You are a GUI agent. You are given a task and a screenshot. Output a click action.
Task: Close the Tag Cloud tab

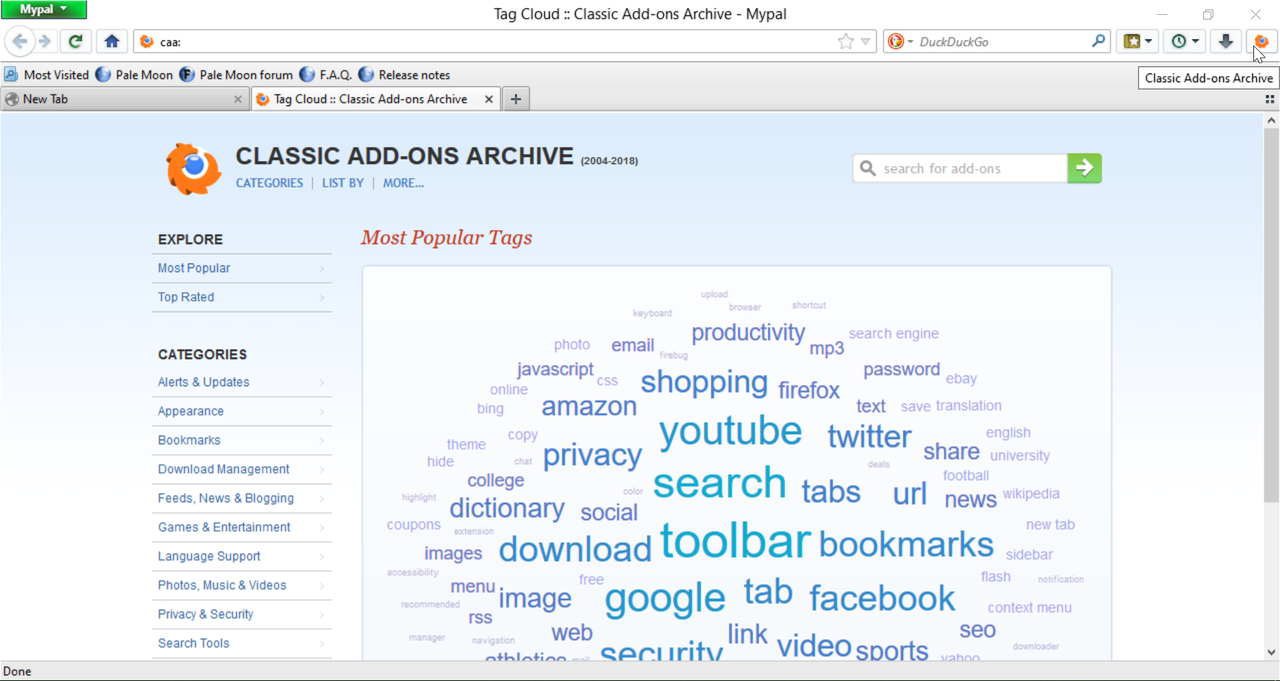(489, 99)
